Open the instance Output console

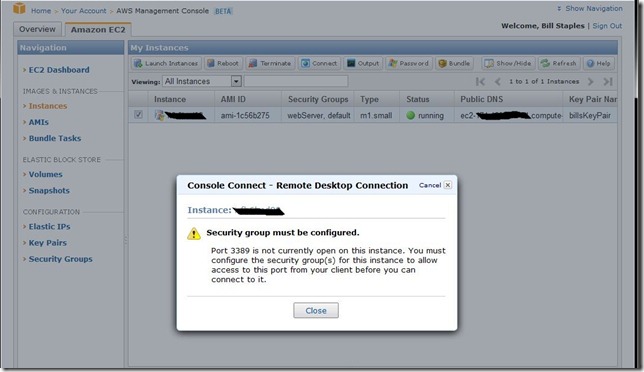coord(363,63)
